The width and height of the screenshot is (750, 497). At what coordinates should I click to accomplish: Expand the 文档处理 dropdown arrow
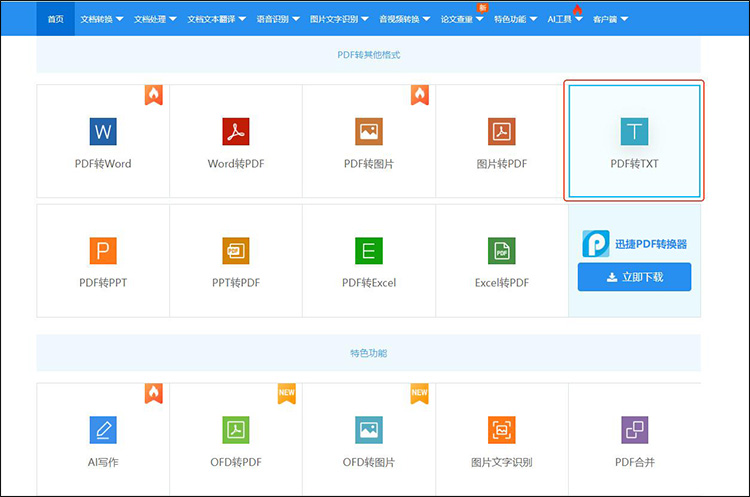point(173,19)
